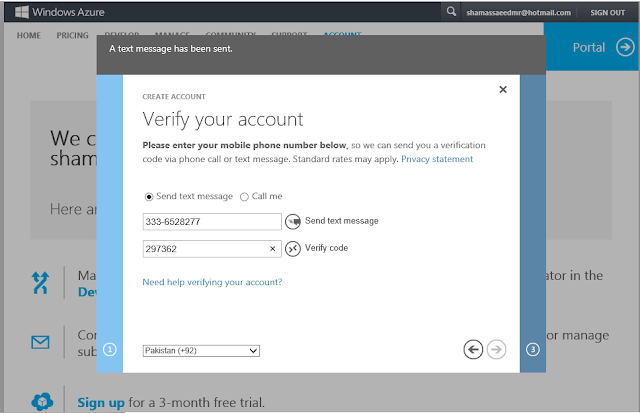Click the Send text message icon

(x=293, y=222)
